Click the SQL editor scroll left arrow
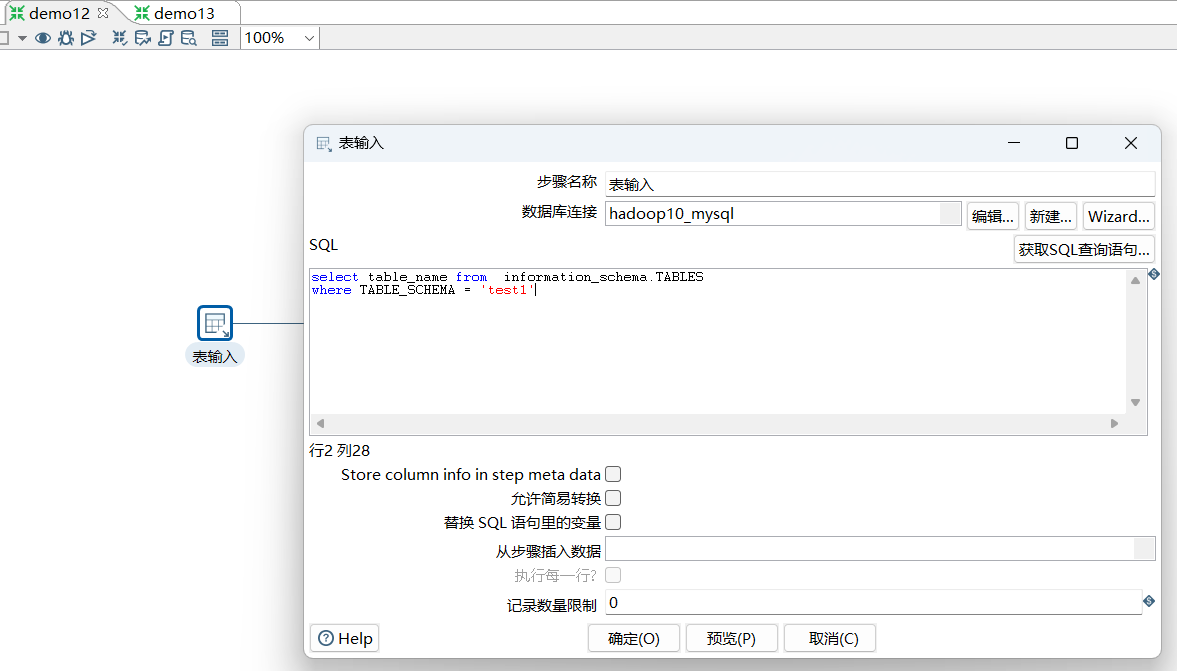This screenshot has height=671, width=1177. point(321,423)
